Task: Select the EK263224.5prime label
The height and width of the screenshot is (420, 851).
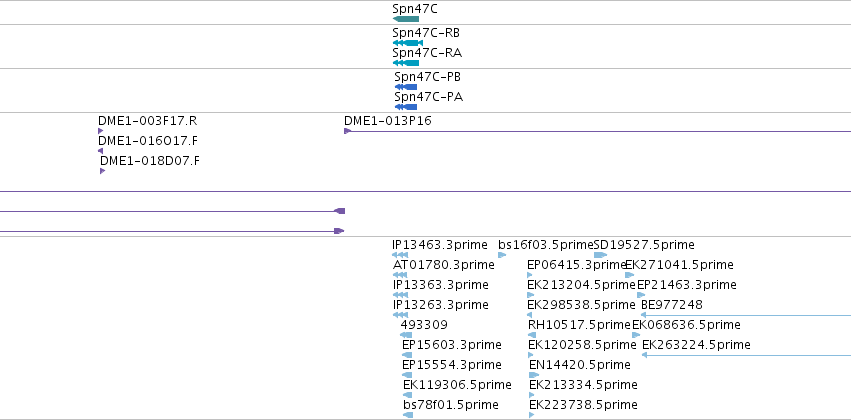Action: tap(696, 345)
